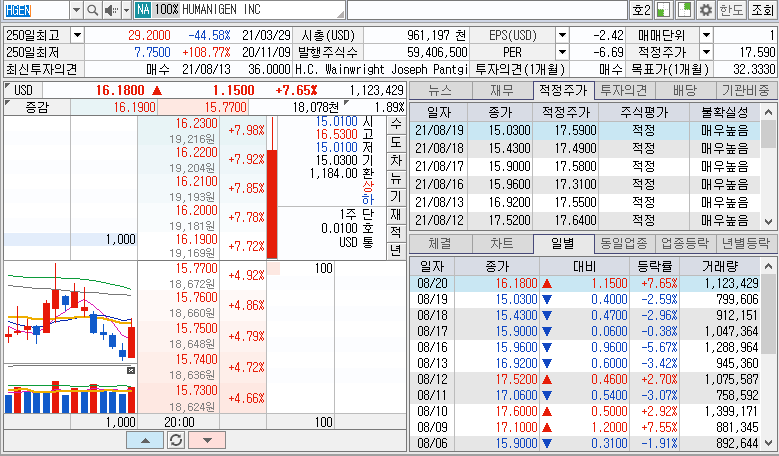Click the NA exchange badge icon
Screen dimensions: 779x456
pyautogui.click(x=143, y=10)
